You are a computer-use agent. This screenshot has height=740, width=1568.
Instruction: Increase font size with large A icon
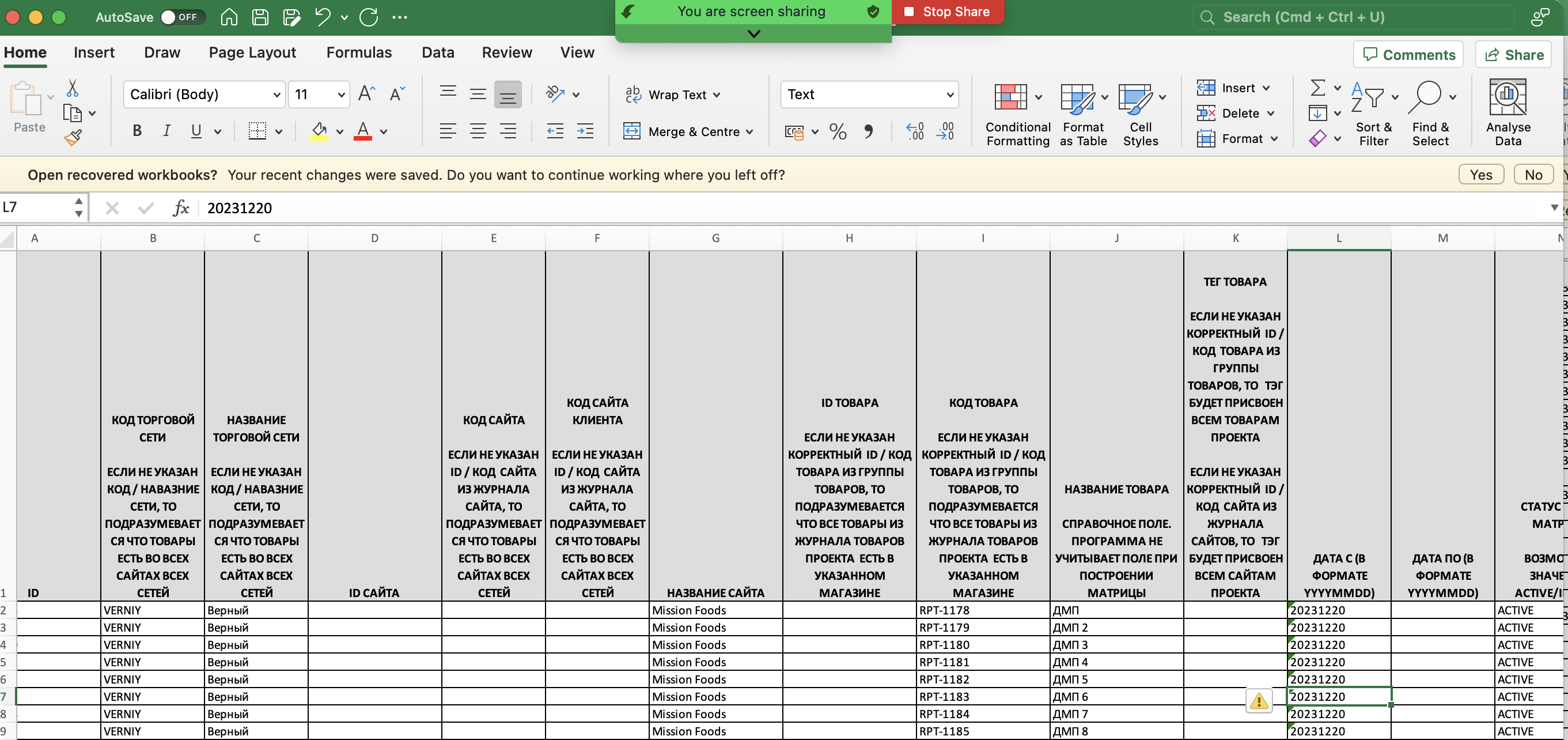coord(366,94)
